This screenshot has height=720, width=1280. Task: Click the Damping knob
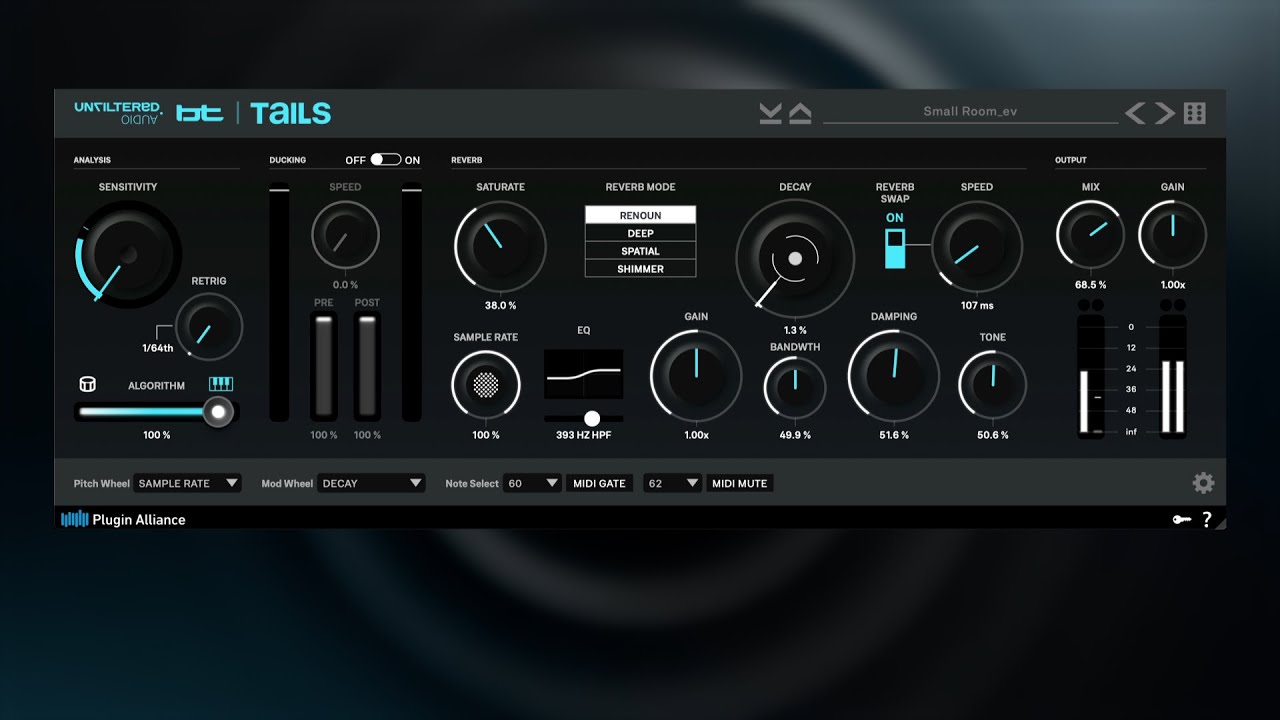coord(894,376)
